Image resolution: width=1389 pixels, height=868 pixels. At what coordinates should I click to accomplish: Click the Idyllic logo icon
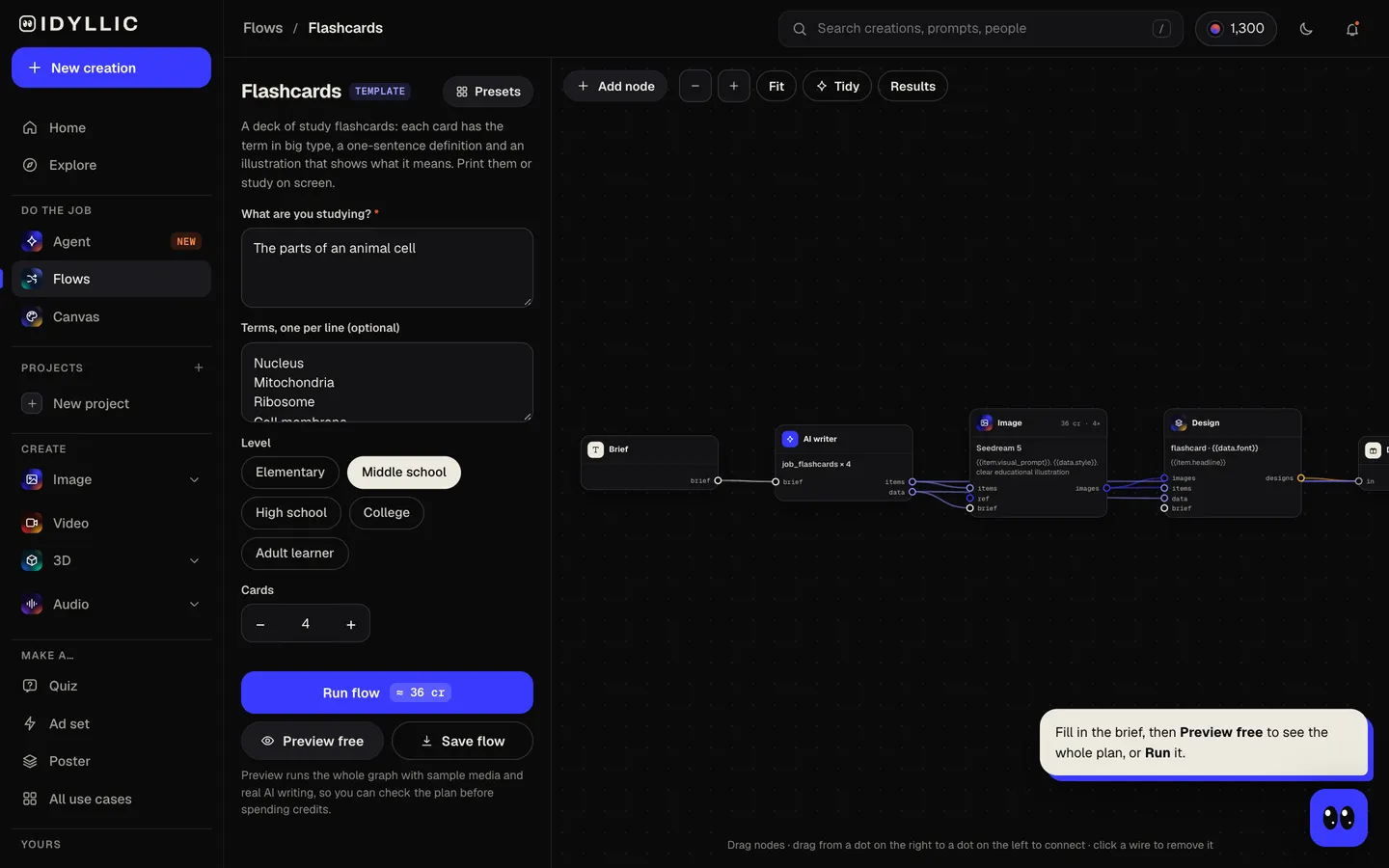click(28, 24)
